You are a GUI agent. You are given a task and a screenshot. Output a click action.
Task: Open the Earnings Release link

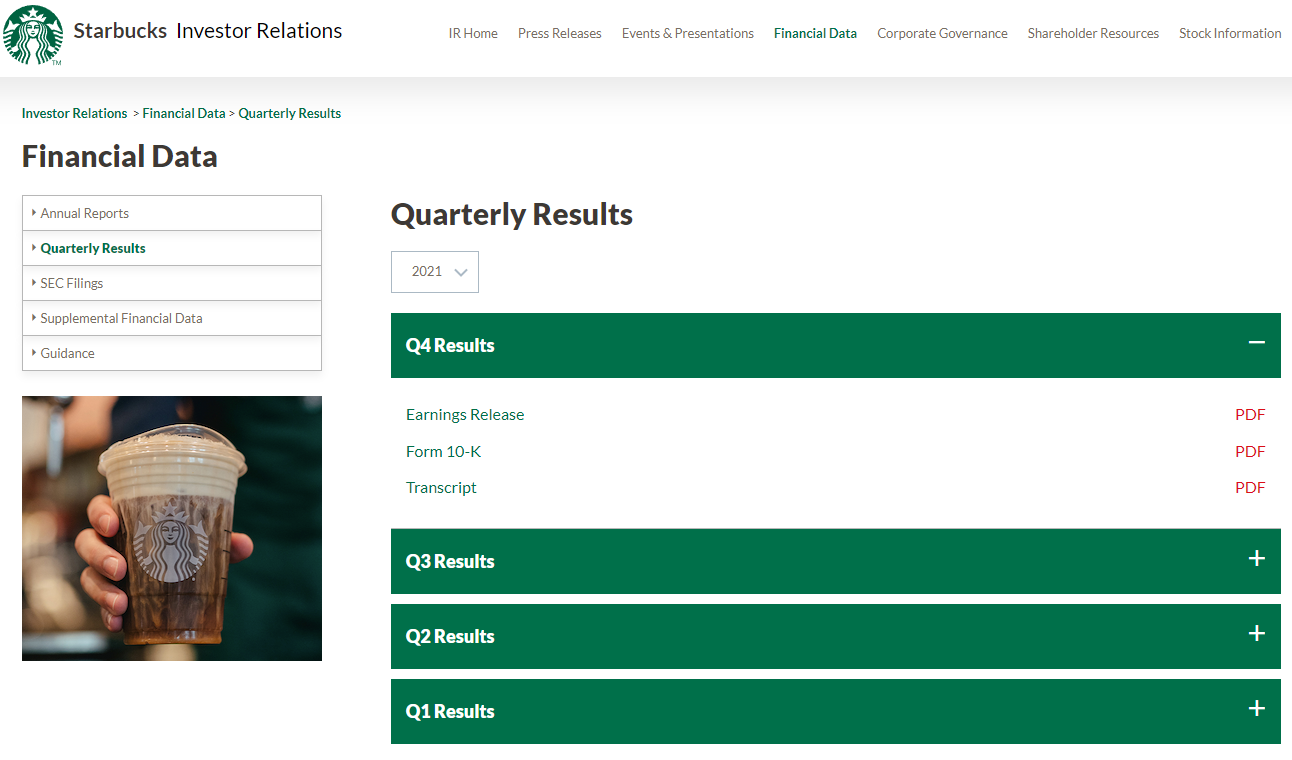tap(465, 414)
